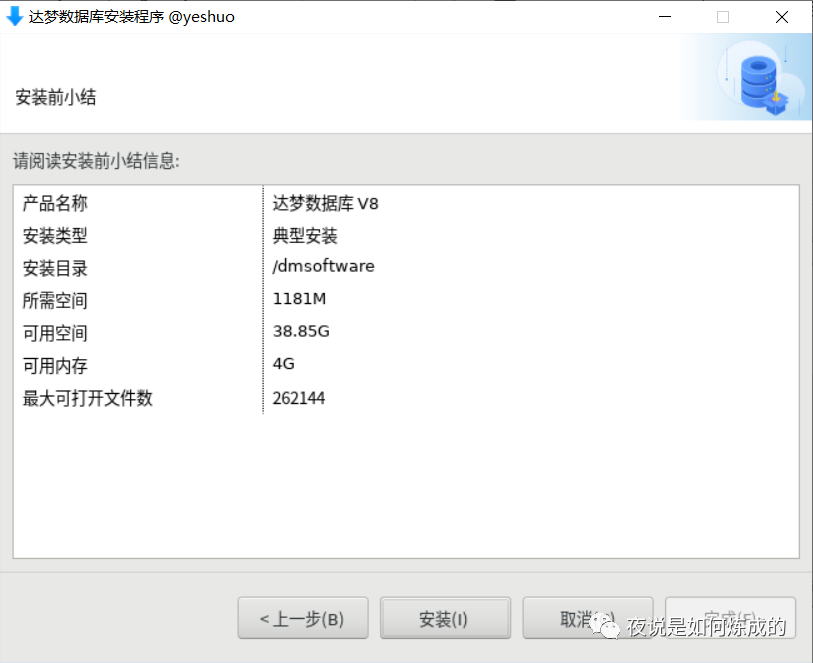813x663 pixels.
Task: Select the 安装类型 row label
Action: click(x=55, y=236)
